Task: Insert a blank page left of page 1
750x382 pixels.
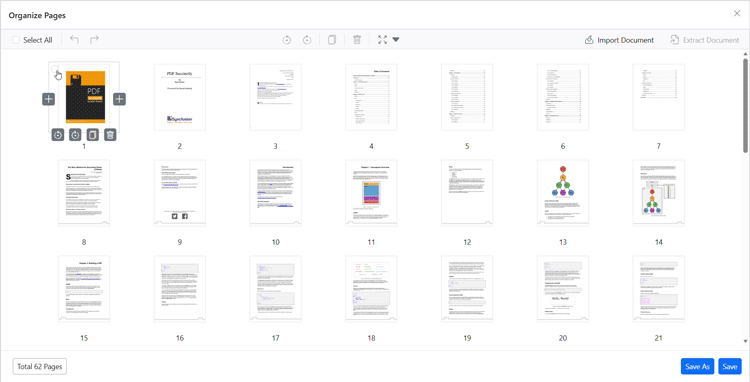Action: (48, 99)
